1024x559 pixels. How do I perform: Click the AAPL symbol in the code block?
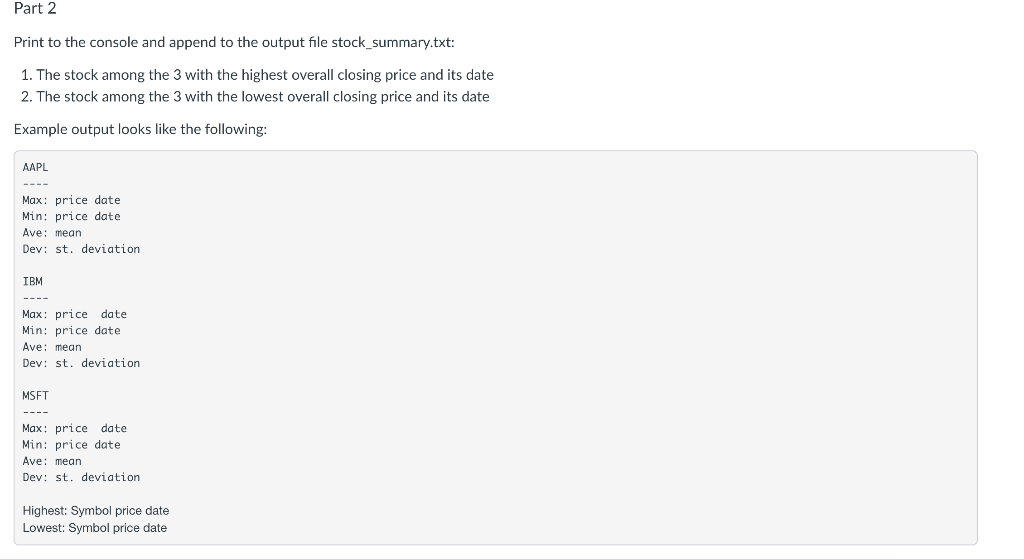tap(35, 167)
